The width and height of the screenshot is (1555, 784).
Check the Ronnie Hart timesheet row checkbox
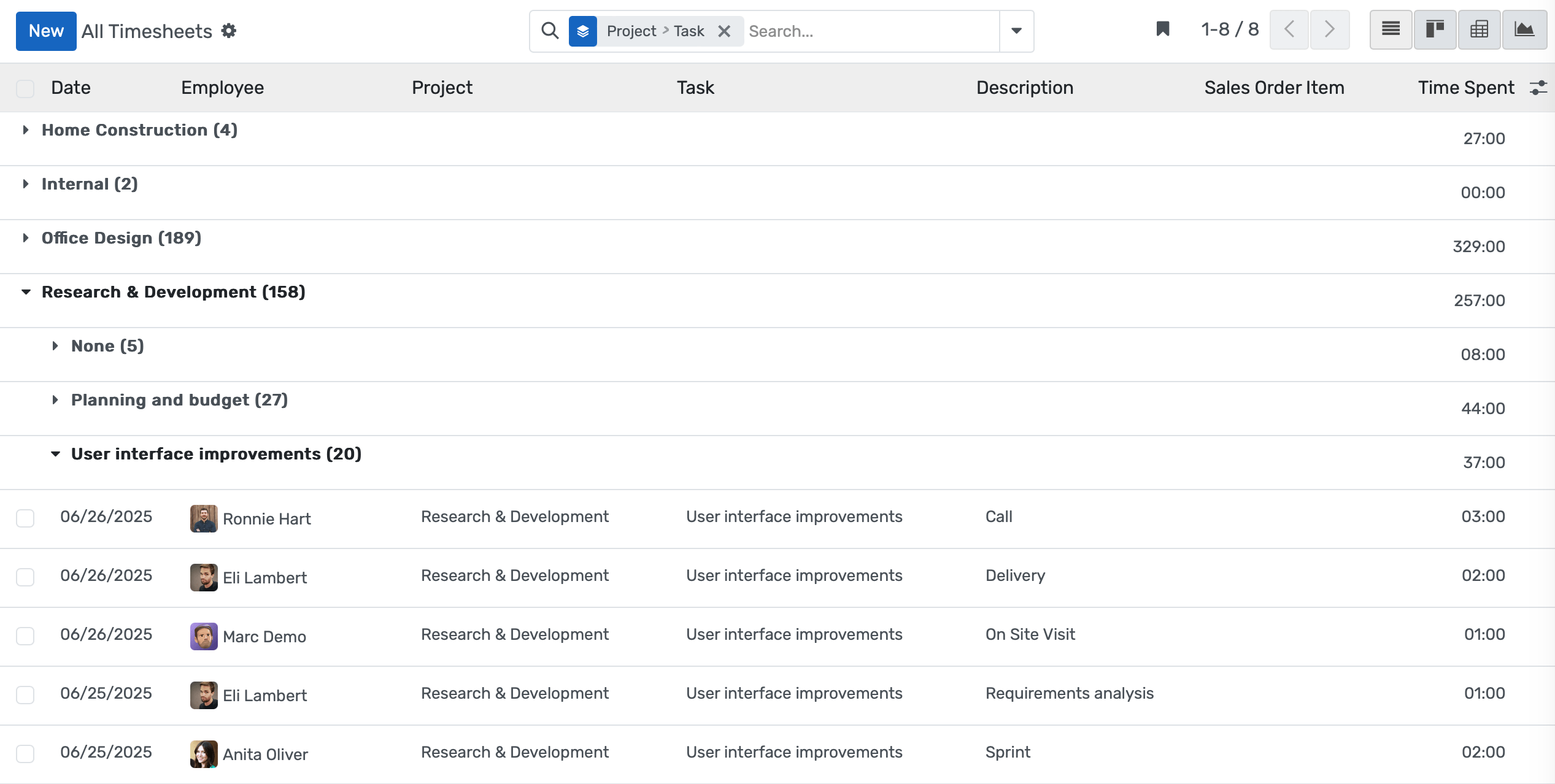tap(25, 518)
